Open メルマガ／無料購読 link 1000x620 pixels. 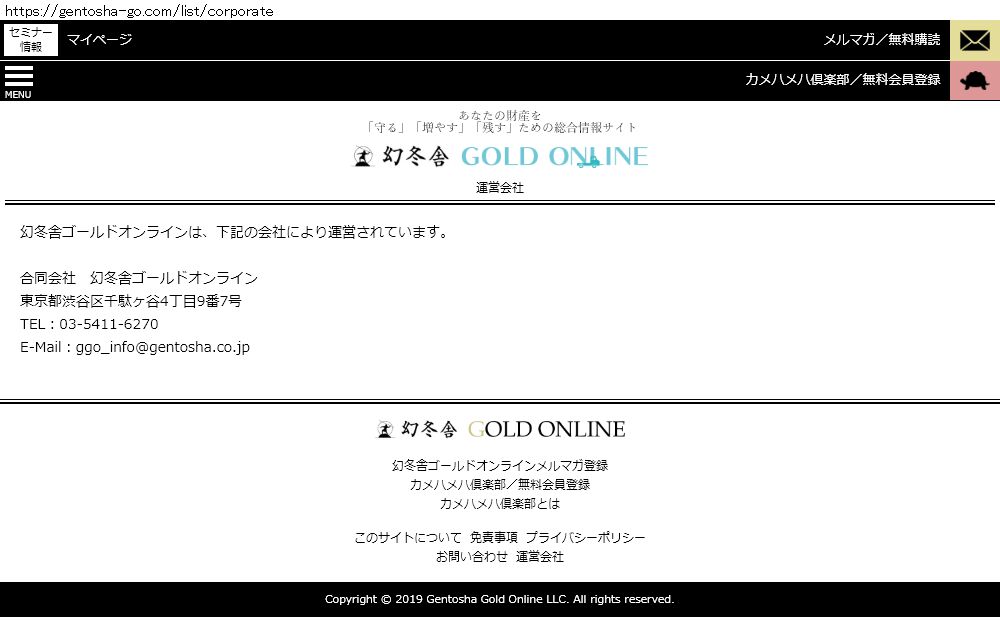click(x=881, y=40)
